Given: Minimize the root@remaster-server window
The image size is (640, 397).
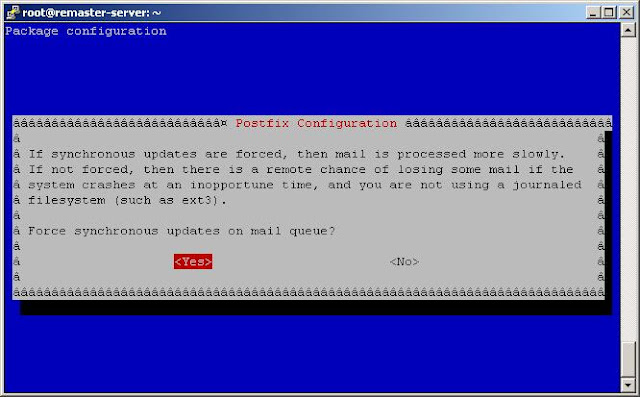Looking at the screenshot, I should click(593, 13).
